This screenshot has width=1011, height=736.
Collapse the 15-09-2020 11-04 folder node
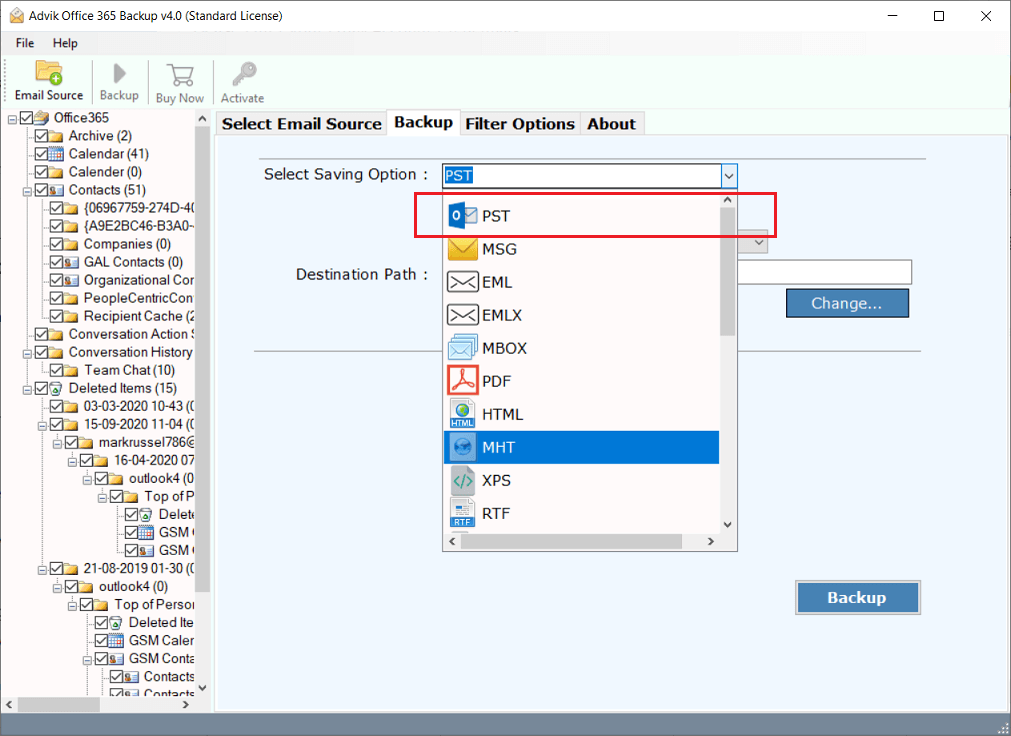click(42, 426)
